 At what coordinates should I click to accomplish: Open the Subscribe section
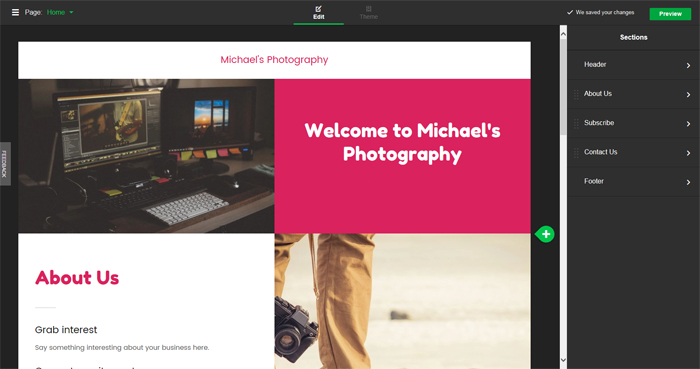(633, 123)
